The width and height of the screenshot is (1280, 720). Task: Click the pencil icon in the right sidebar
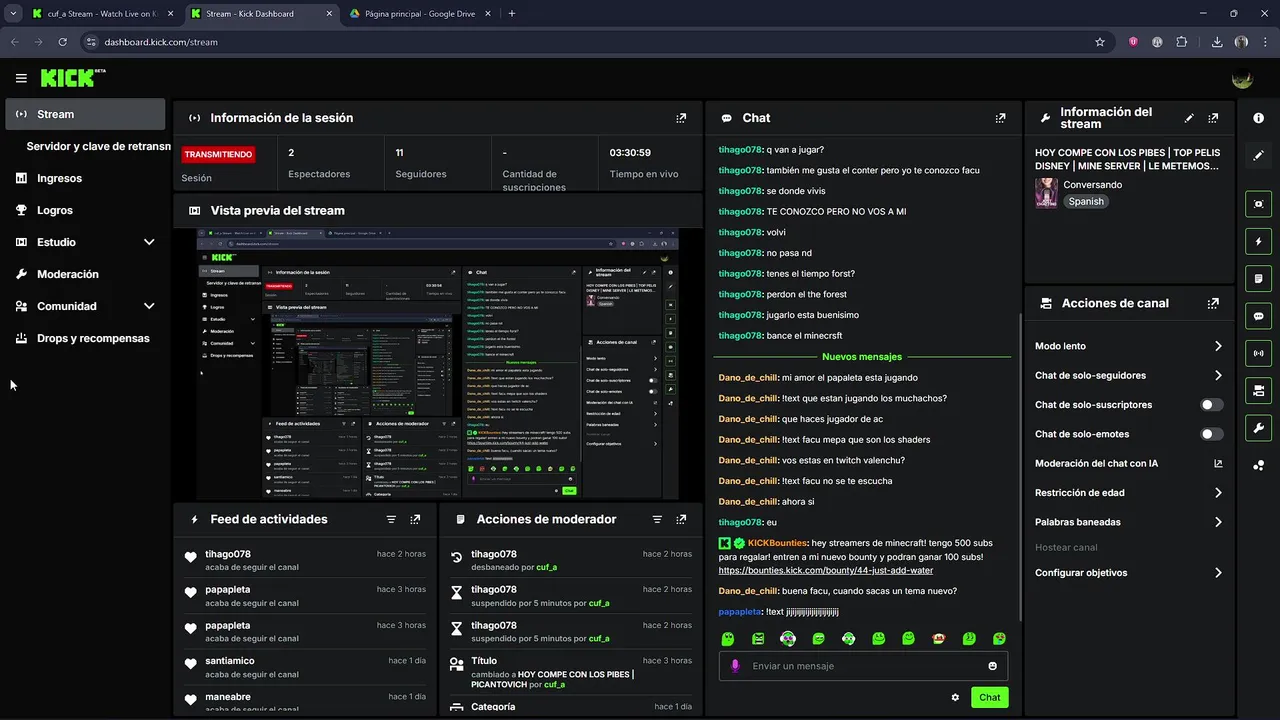[x=1258, y=156]
